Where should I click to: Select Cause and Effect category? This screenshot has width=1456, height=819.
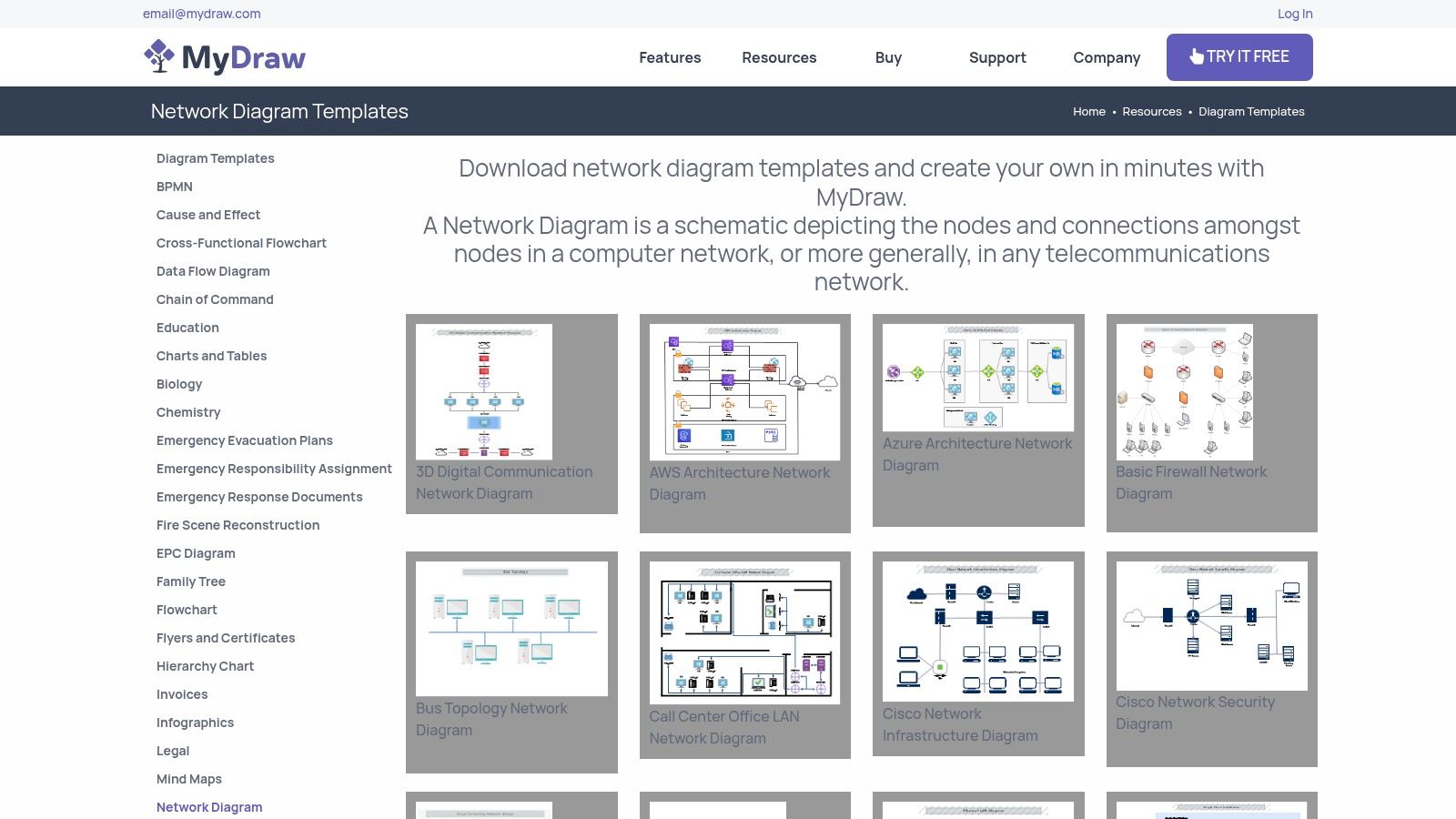pyautogui.click(x=208, y=215)
